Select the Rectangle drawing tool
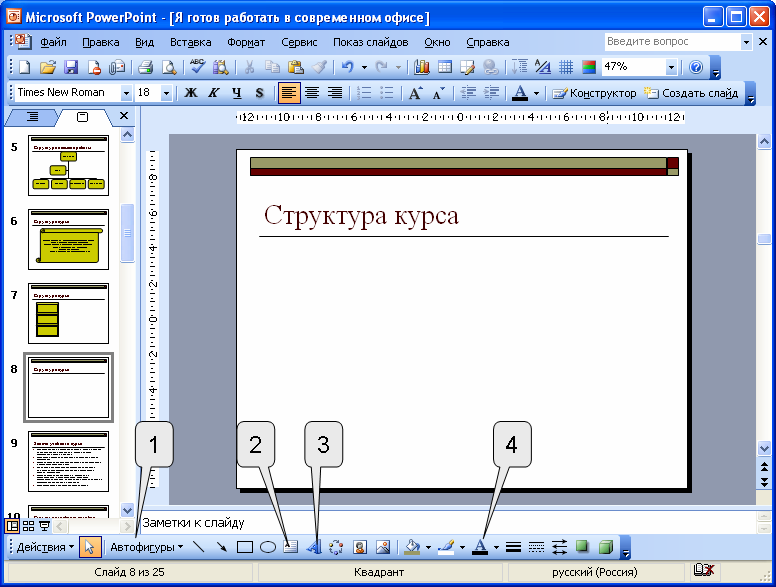 coord(244,547)
